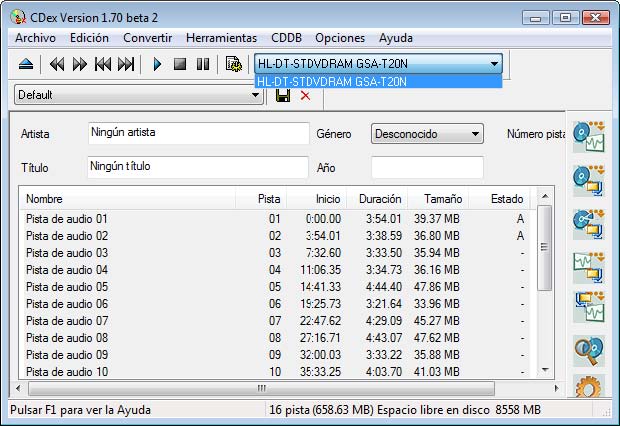The height and width of the screenshot is (426, 620).
Task: Open the Convertir menu
Action: (147, 38)
